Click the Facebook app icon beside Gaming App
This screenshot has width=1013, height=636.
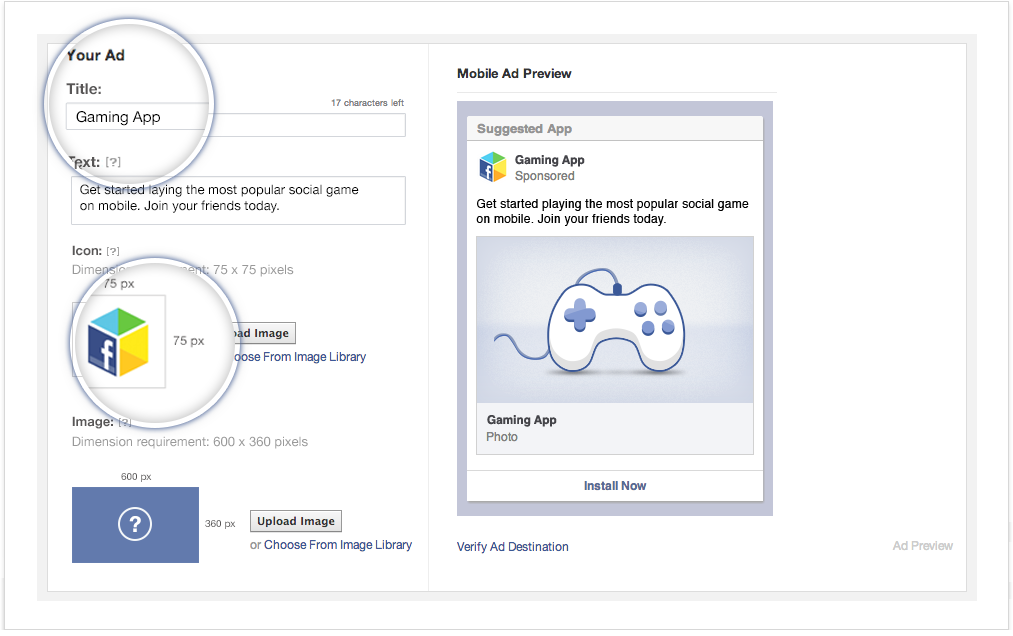point(492,166)
